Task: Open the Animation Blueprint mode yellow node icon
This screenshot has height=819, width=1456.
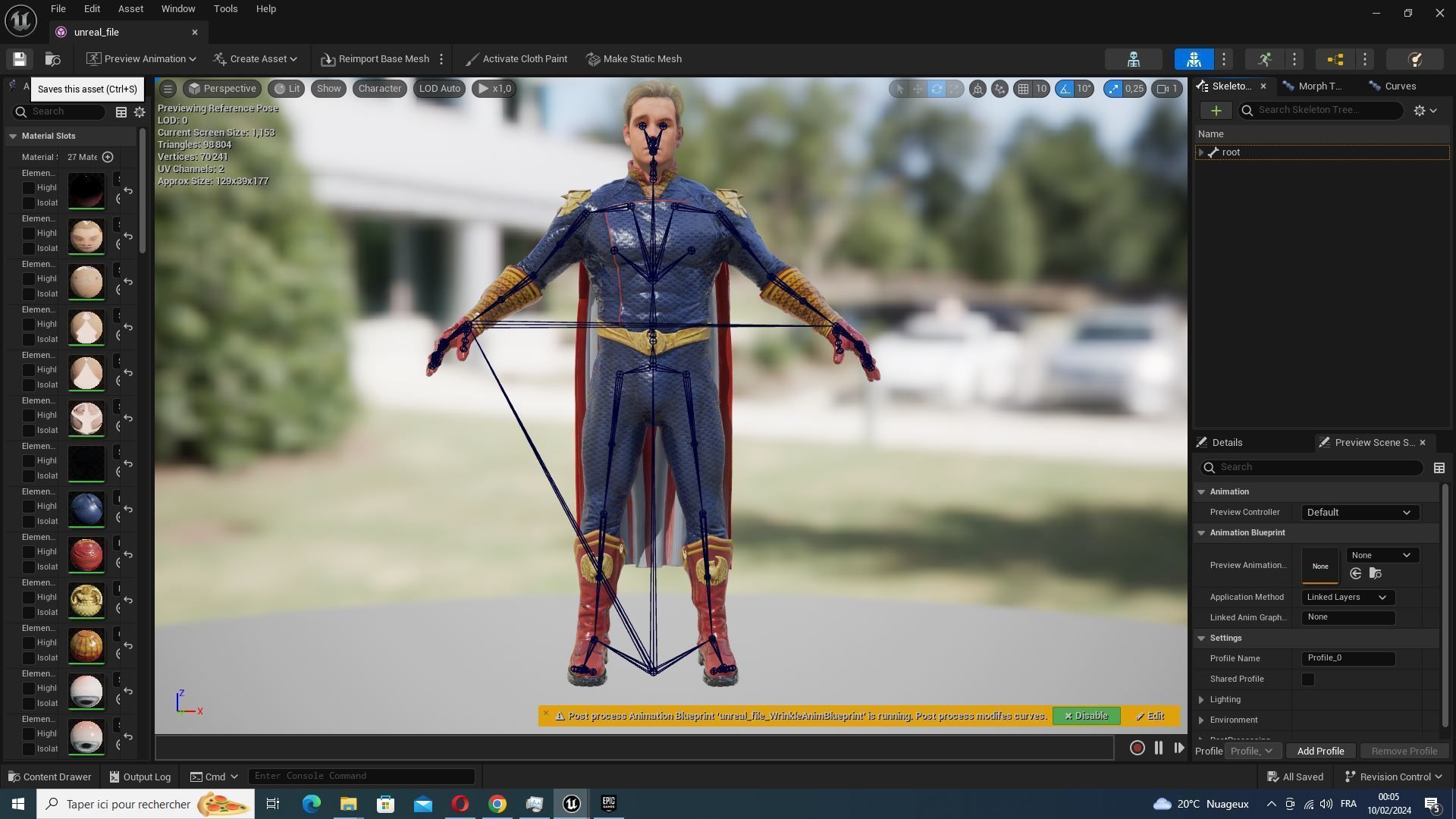Action: point(1335,59)
